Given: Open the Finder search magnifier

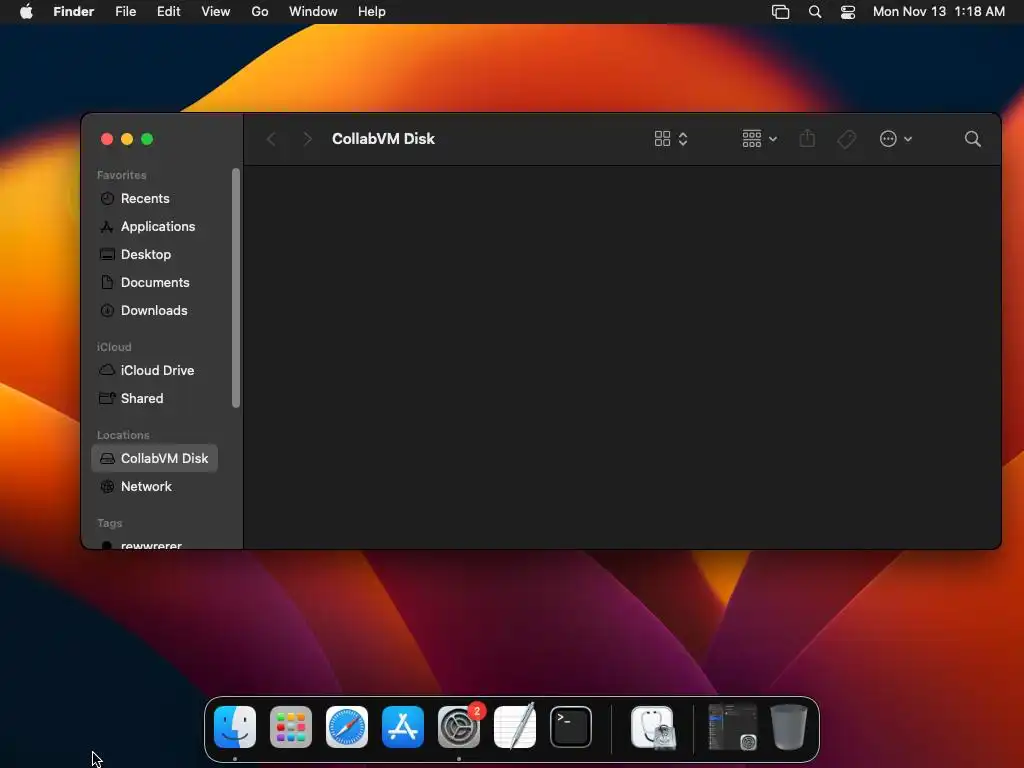Looking at the screenshot, I should point(972,138).
